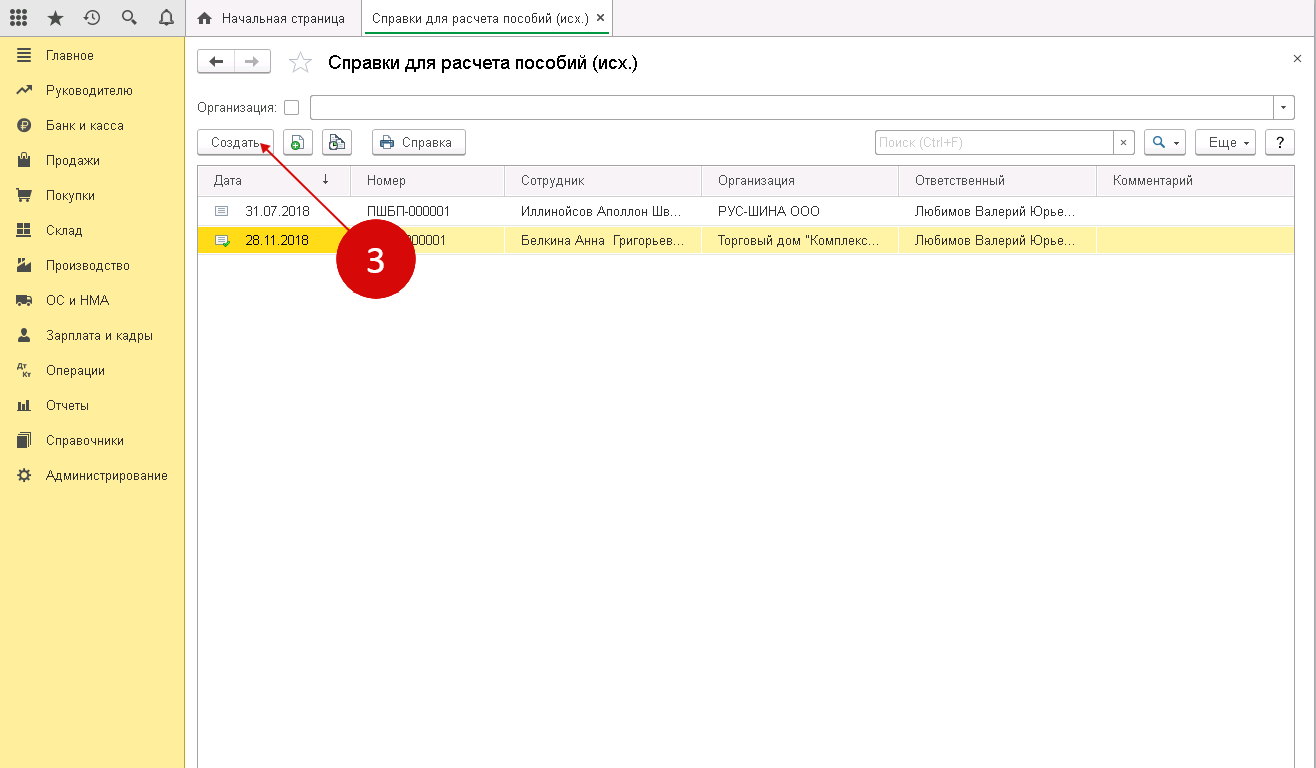1316x768 pixels.
Task: Add page to favorites star outline
Action: pyautogui.click(x=300, y=63)
